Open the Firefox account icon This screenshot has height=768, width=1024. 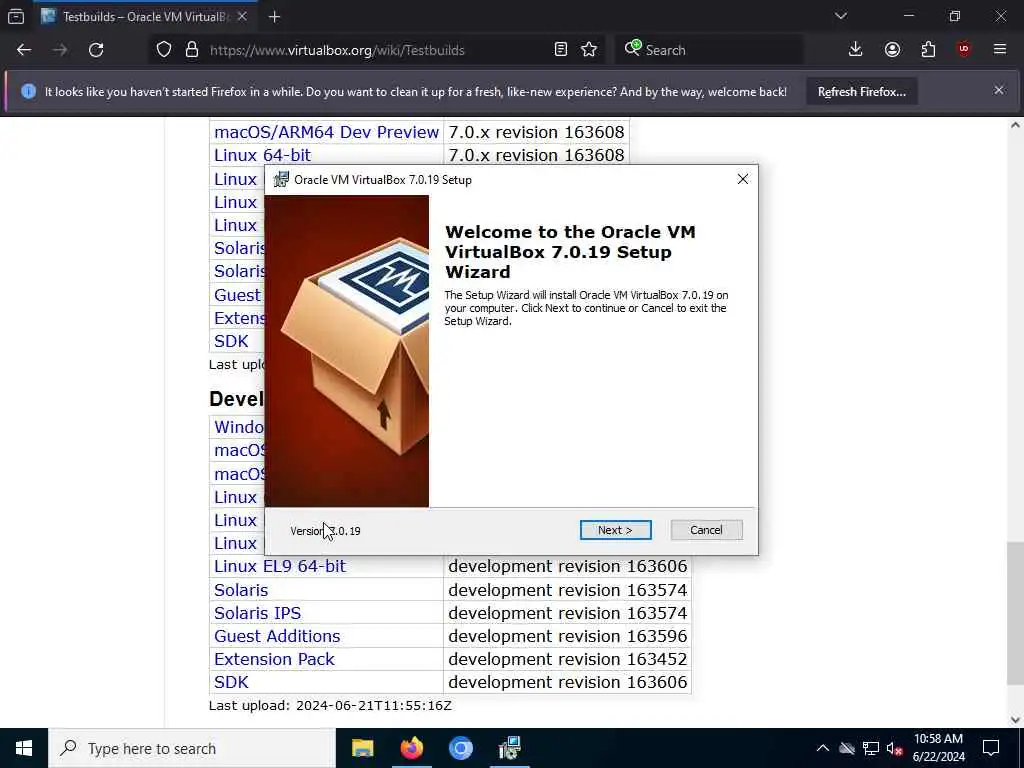pyautogui.click(x=892, y=50)
